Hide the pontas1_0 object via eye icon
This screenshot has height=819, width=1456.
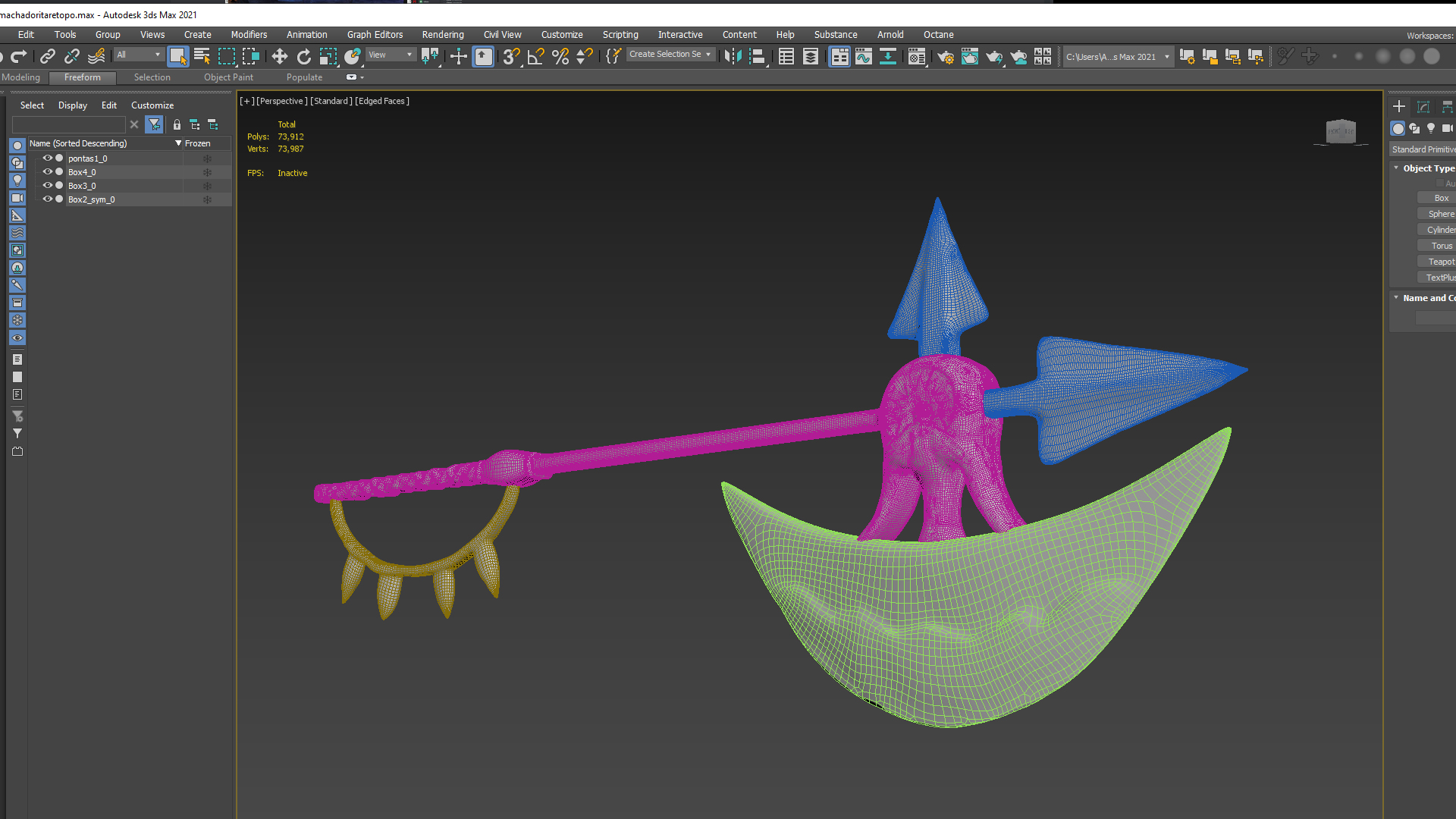[47, 158]
